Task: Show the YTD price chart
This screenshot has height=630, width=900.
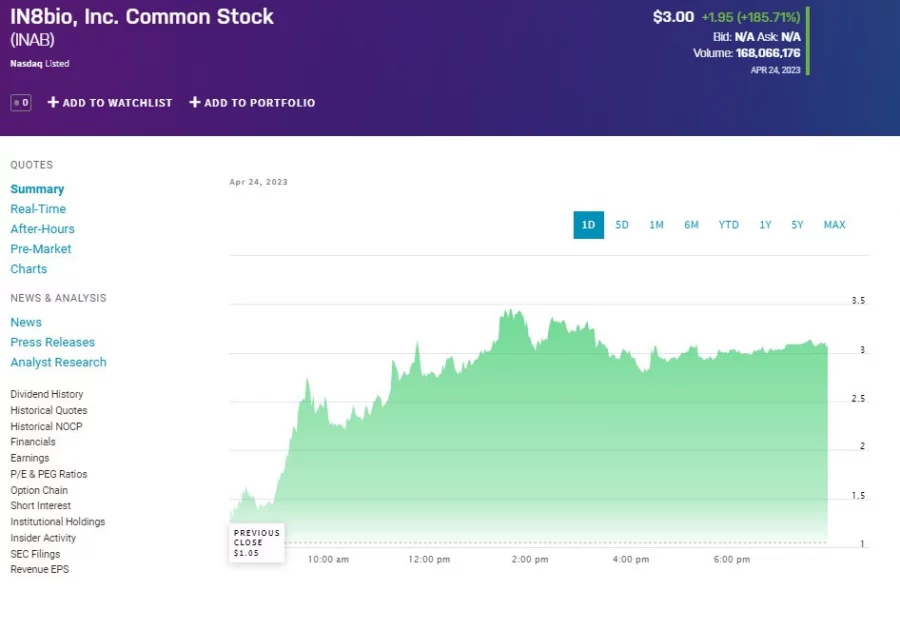Action: point(728,225)
